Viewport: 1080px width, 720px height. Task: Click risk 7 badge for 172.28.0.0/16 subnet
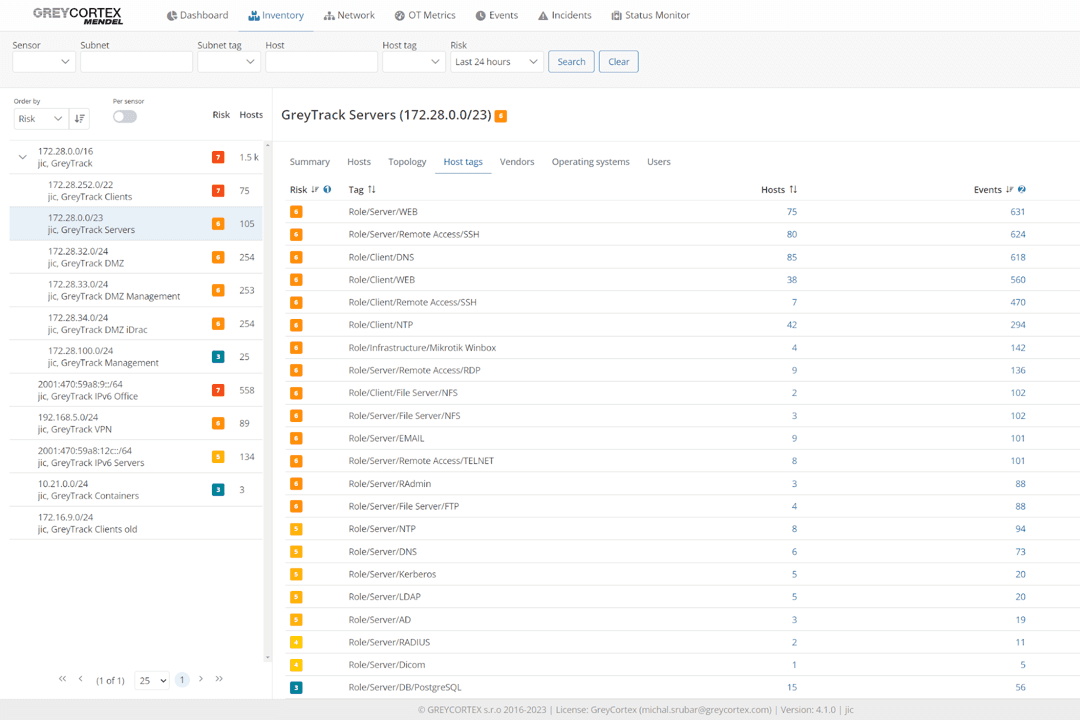218,157
